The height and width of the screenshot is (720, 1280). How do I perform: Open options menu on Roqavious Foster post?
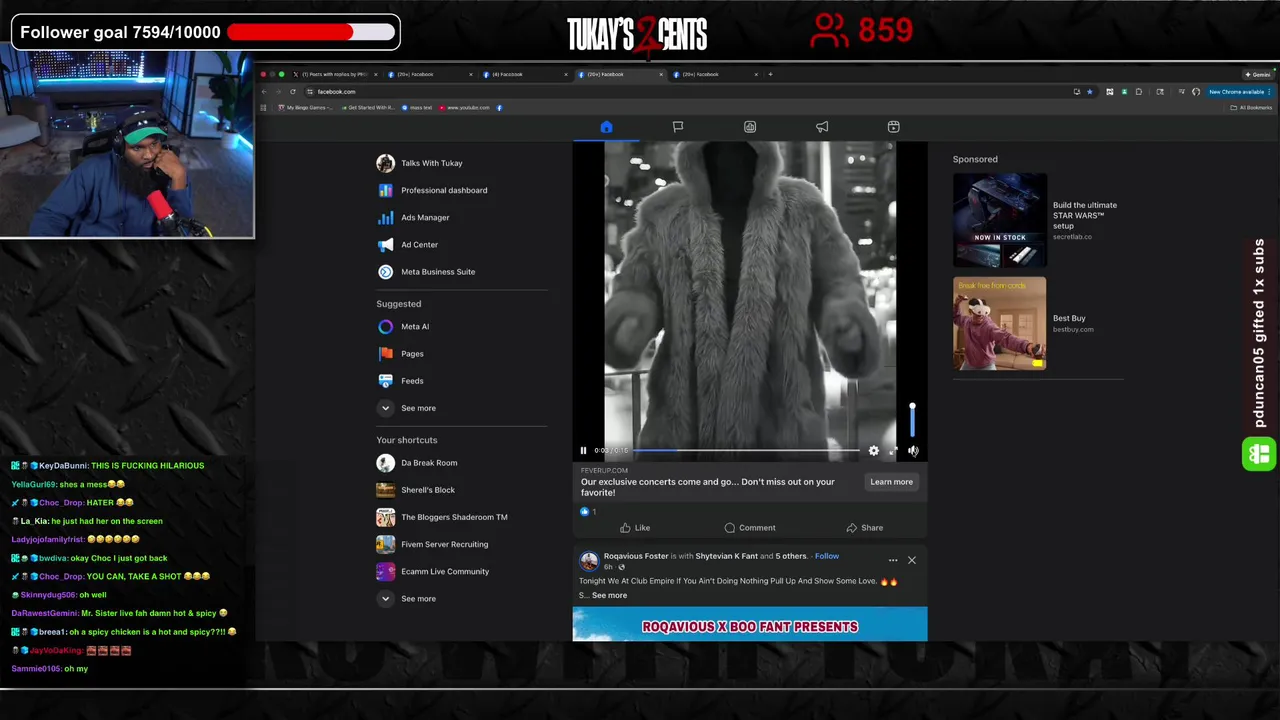[893, 560]
